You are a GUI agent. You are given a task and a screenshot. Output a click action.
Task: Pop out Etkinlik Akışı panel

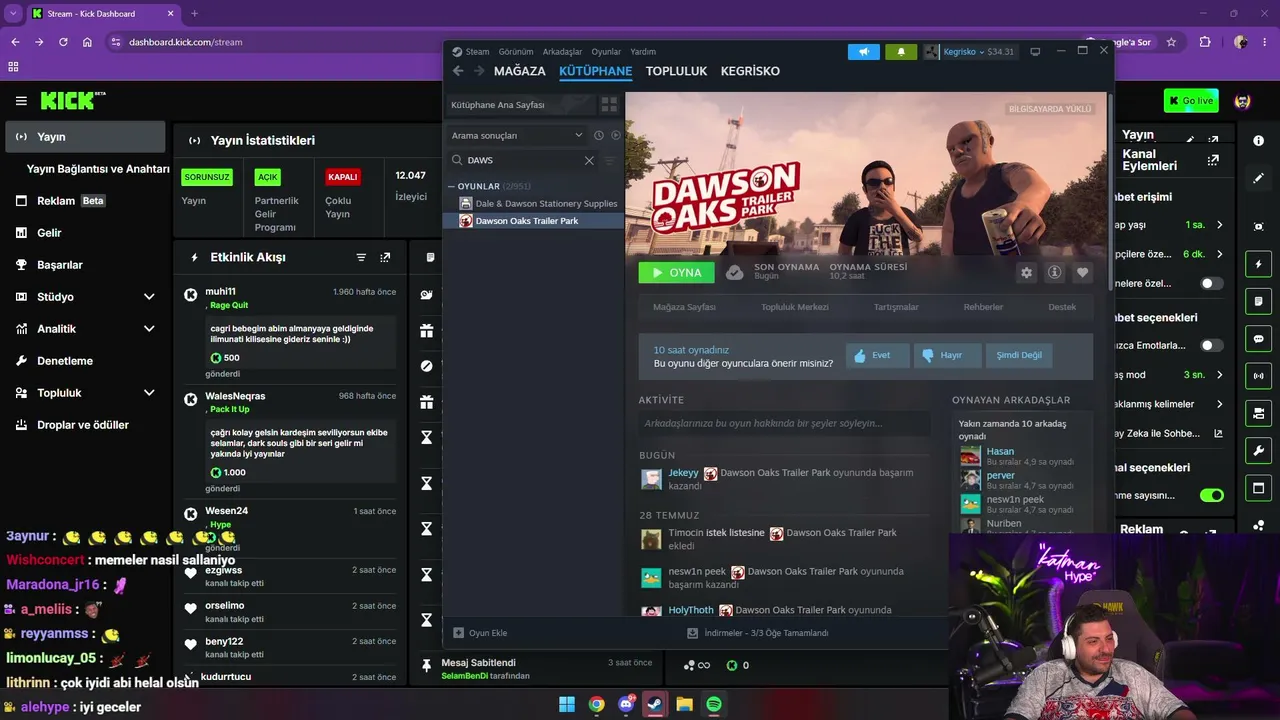pos(385,257)
